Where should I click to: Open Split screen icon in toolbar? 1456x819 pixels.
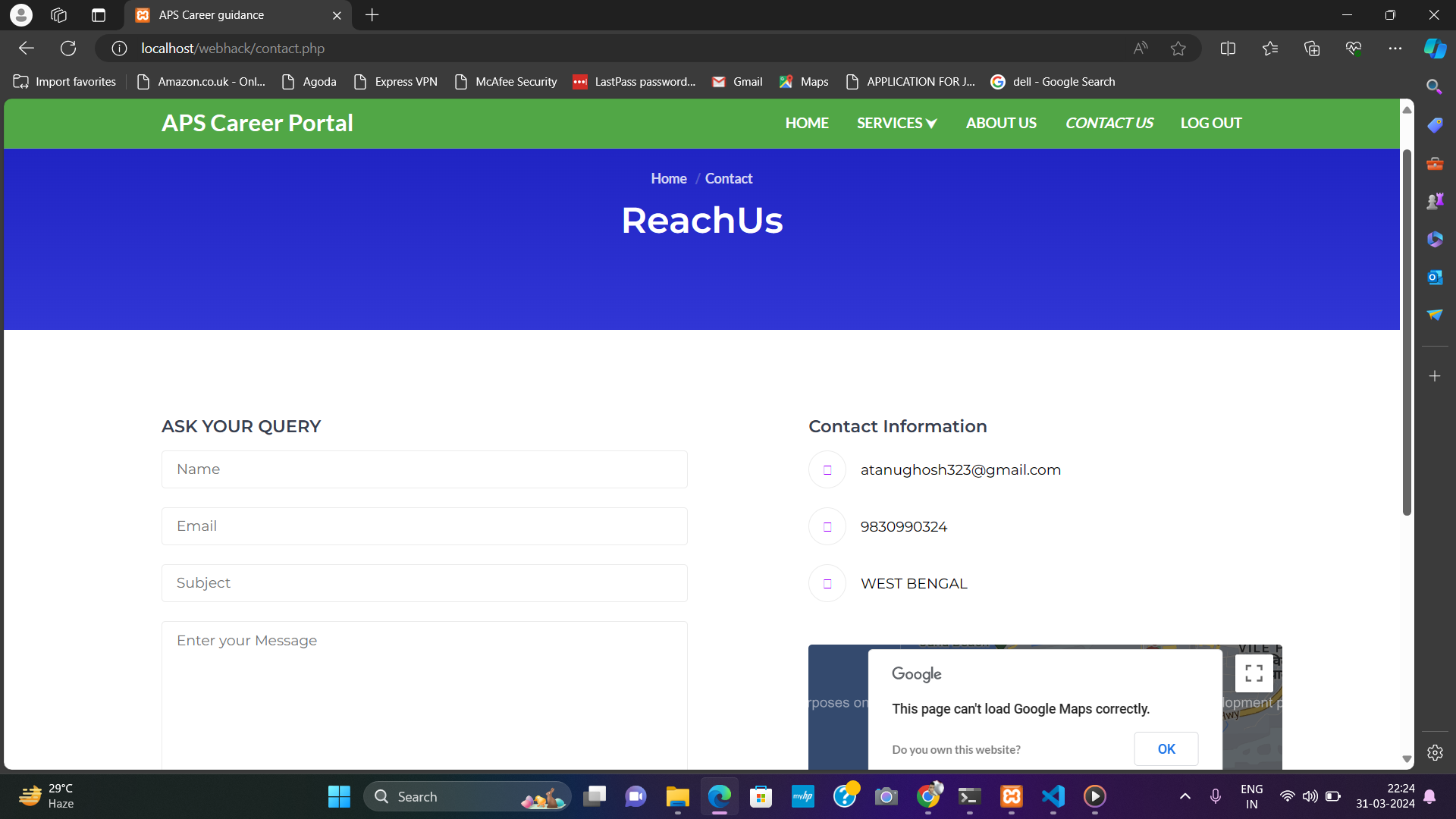tap(1228, 49)
